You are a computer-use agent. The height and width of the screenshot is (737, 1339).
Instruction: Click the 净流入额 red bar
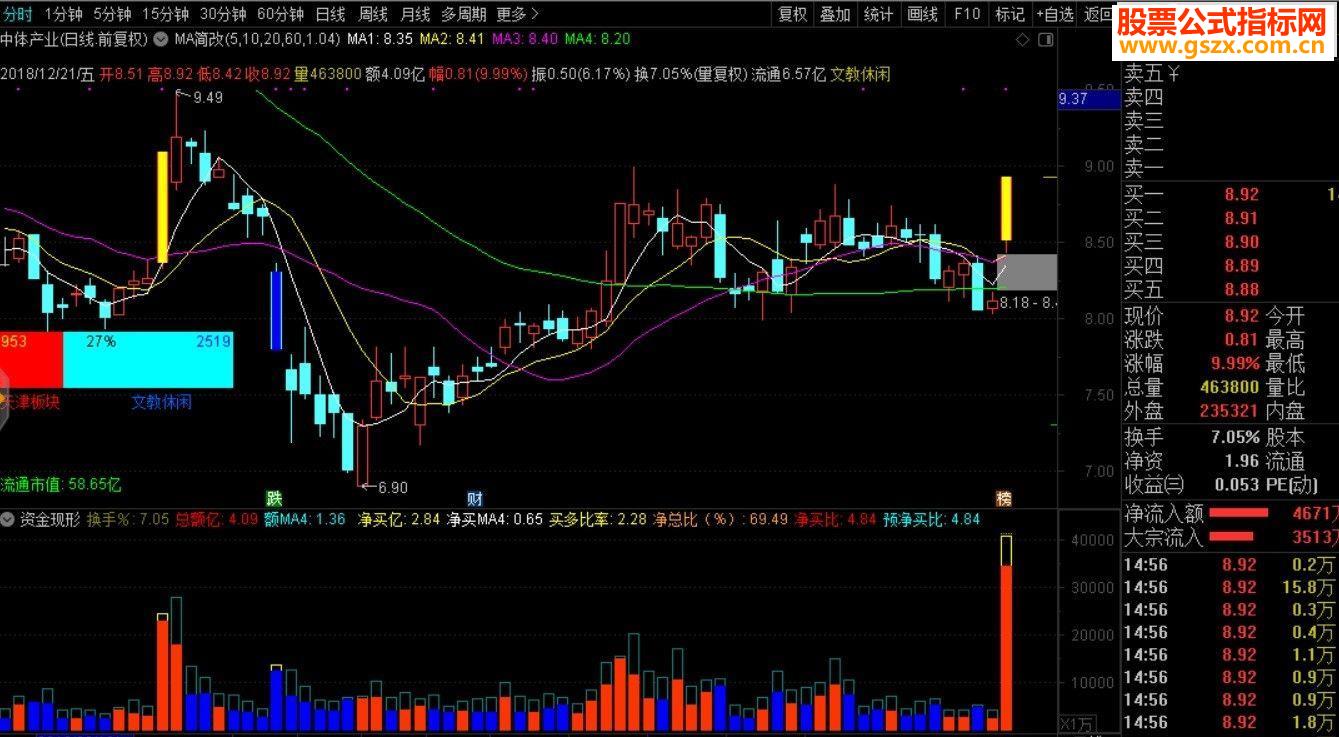(1238, 513)
